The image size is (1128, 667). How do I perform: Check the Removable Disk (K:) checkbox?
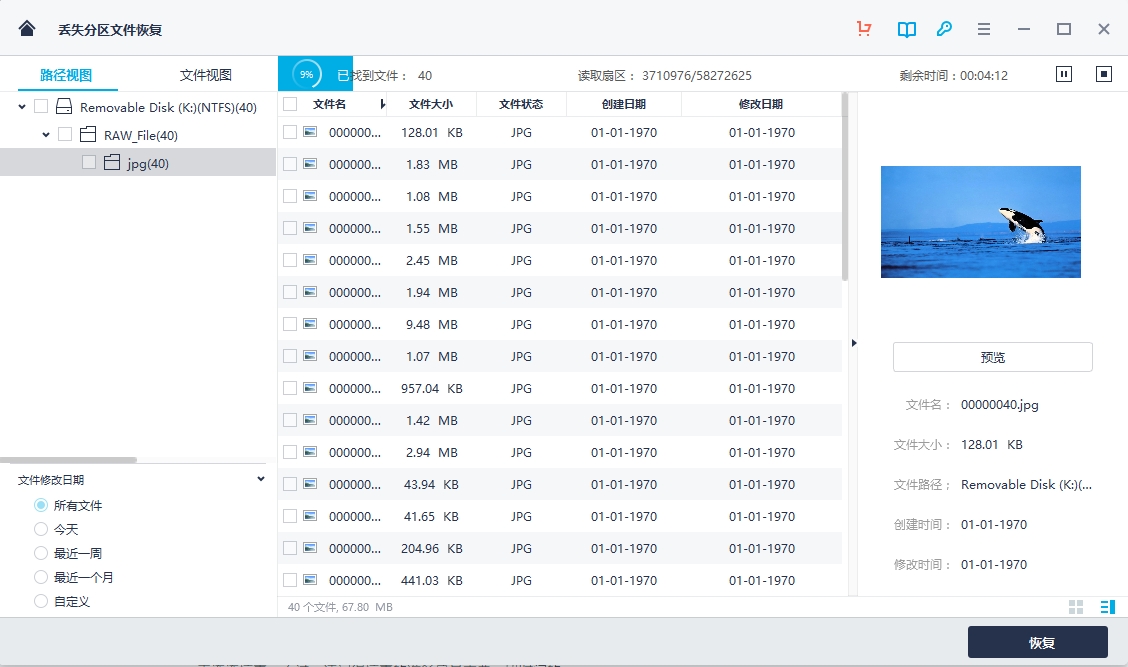[41, 106]
